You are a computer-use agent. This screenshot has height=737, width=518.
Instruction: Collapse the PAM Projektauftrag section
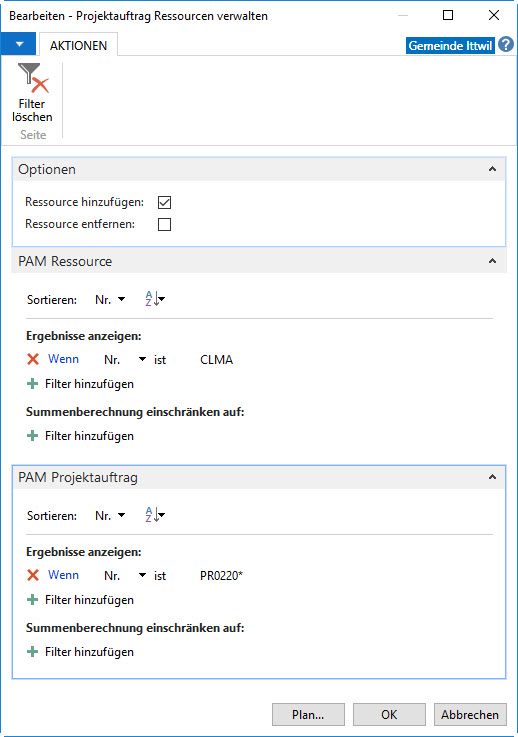click(492, 477)
